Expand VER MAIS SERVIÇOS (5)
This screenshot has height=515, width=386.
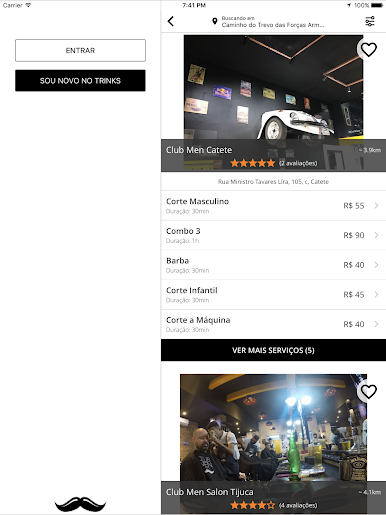[273, 350]
